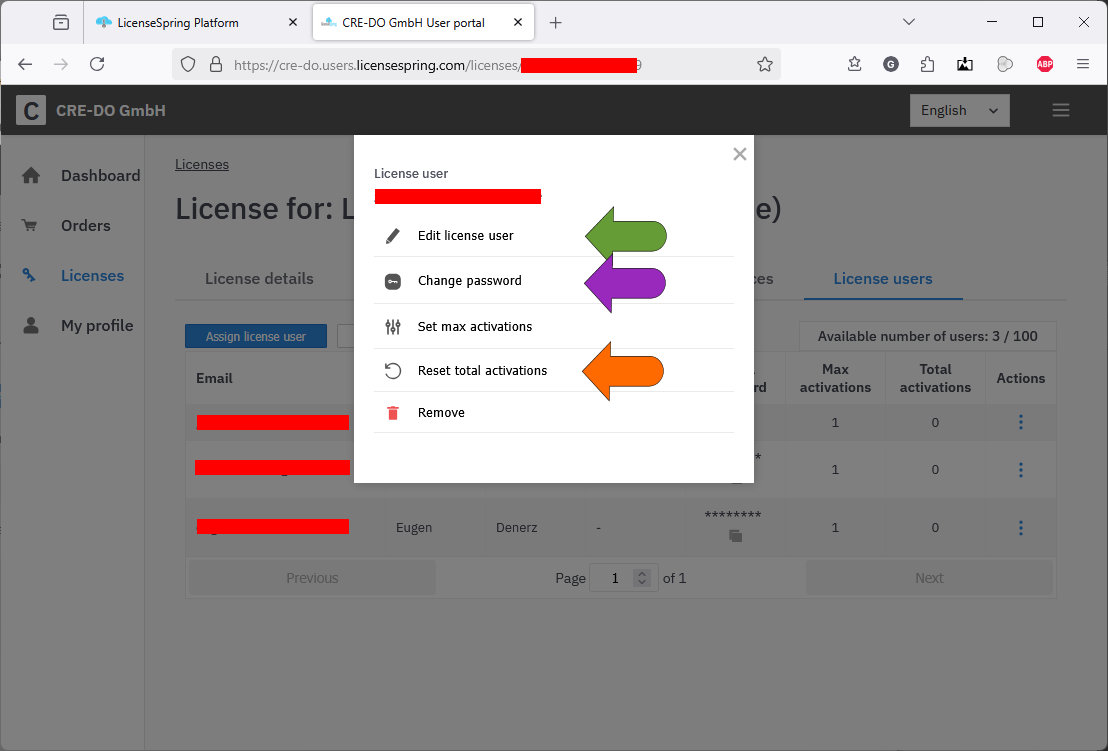Viewport: 1108px width, 751px height.
Task: Open My profile in sidebar
Action: pyautogui.click(x=97, y=326)
